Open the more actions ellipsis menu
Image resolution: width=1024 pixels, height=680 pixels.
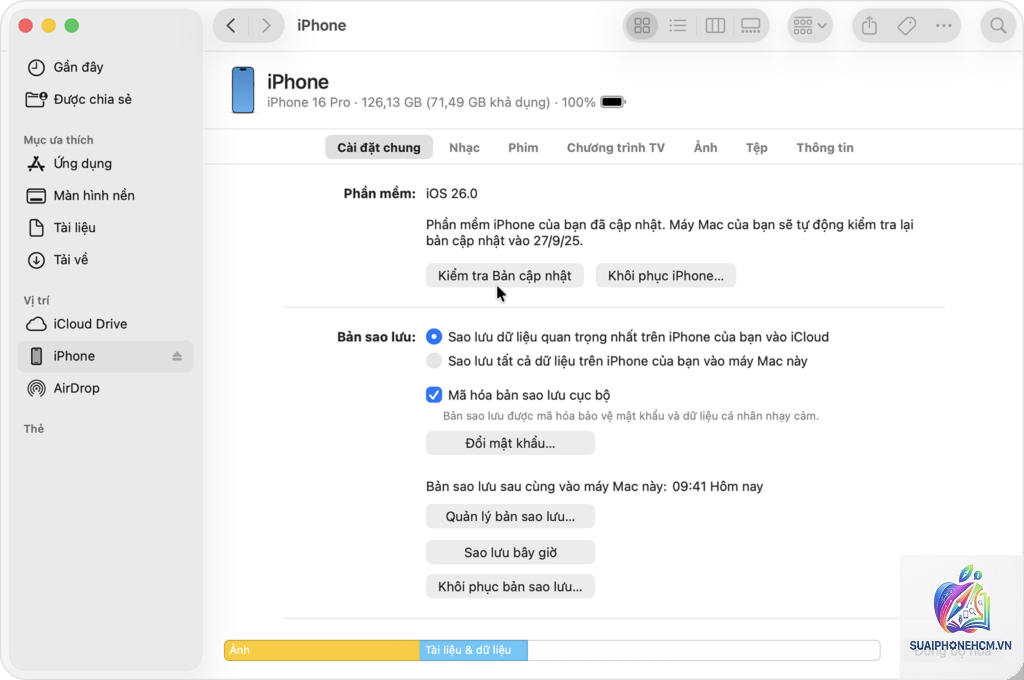point(943,25)
